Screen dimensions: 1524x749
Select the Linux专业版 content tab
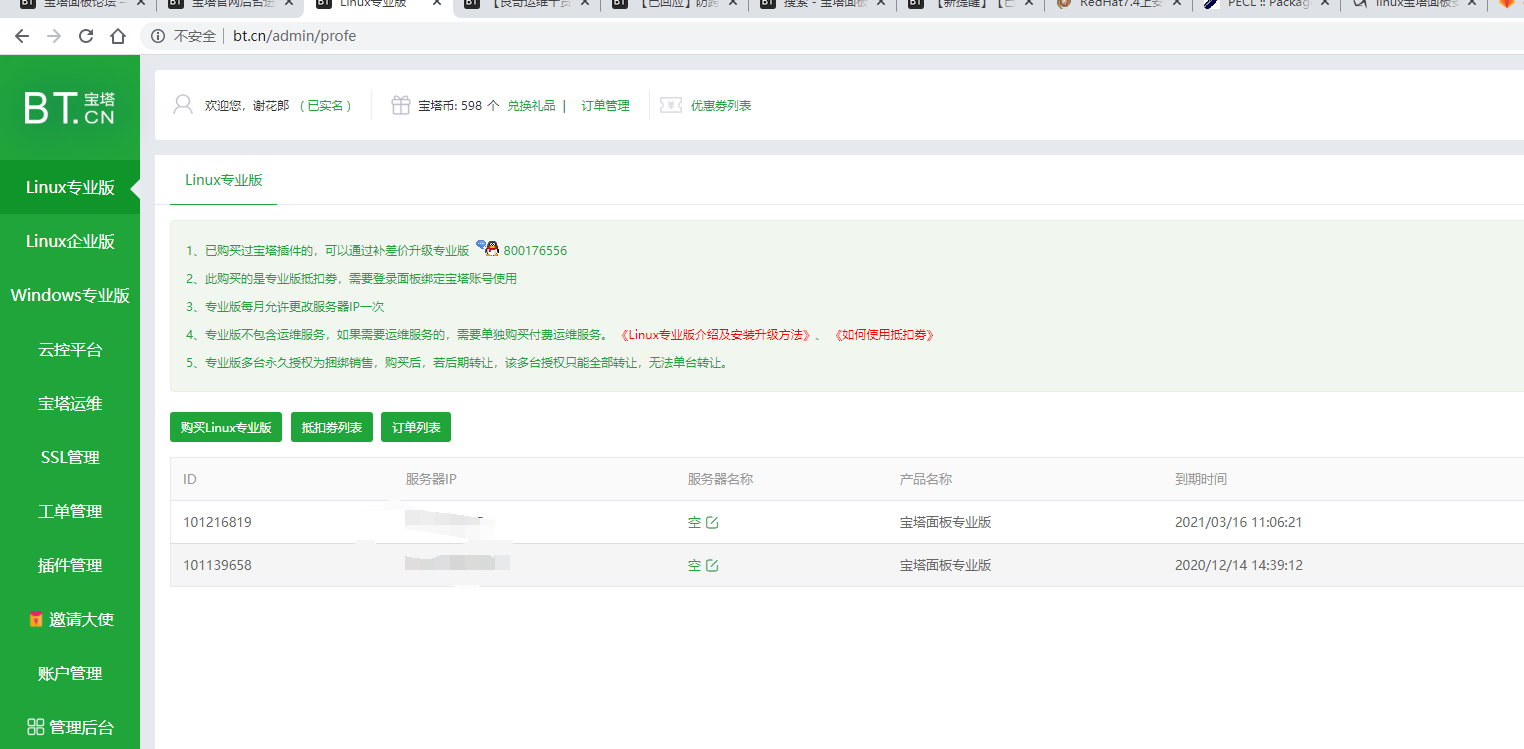(x=224, y=180)
